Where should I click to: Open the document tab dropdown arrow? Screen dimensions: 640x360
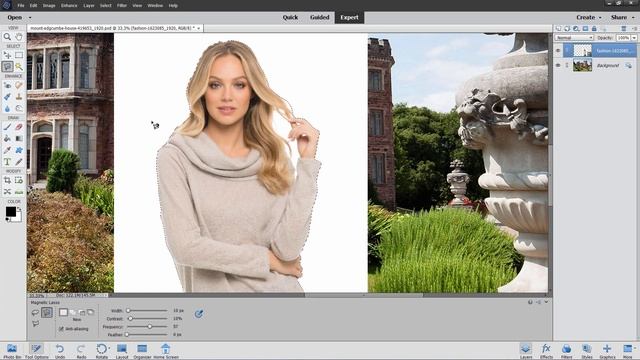199,28
